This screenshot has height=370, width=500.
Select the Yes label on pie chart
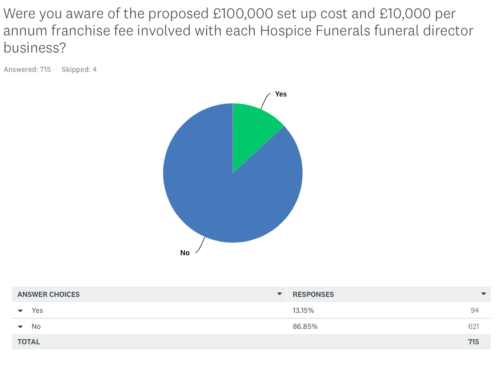click(281, 94)
